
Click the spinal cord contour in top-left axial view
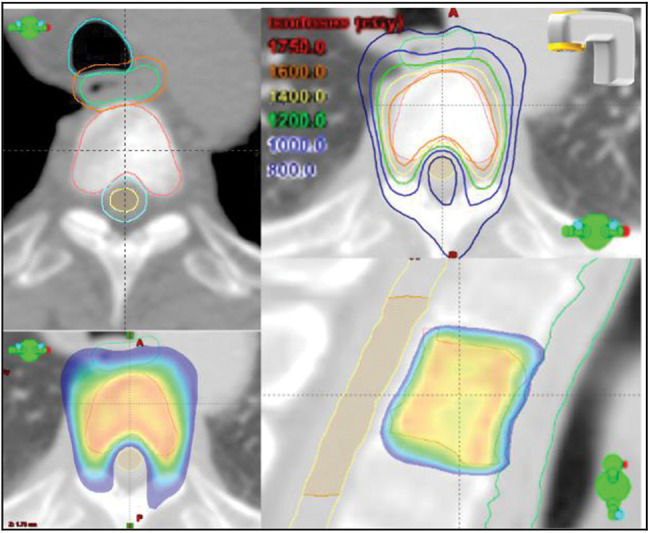coord(125,201)
